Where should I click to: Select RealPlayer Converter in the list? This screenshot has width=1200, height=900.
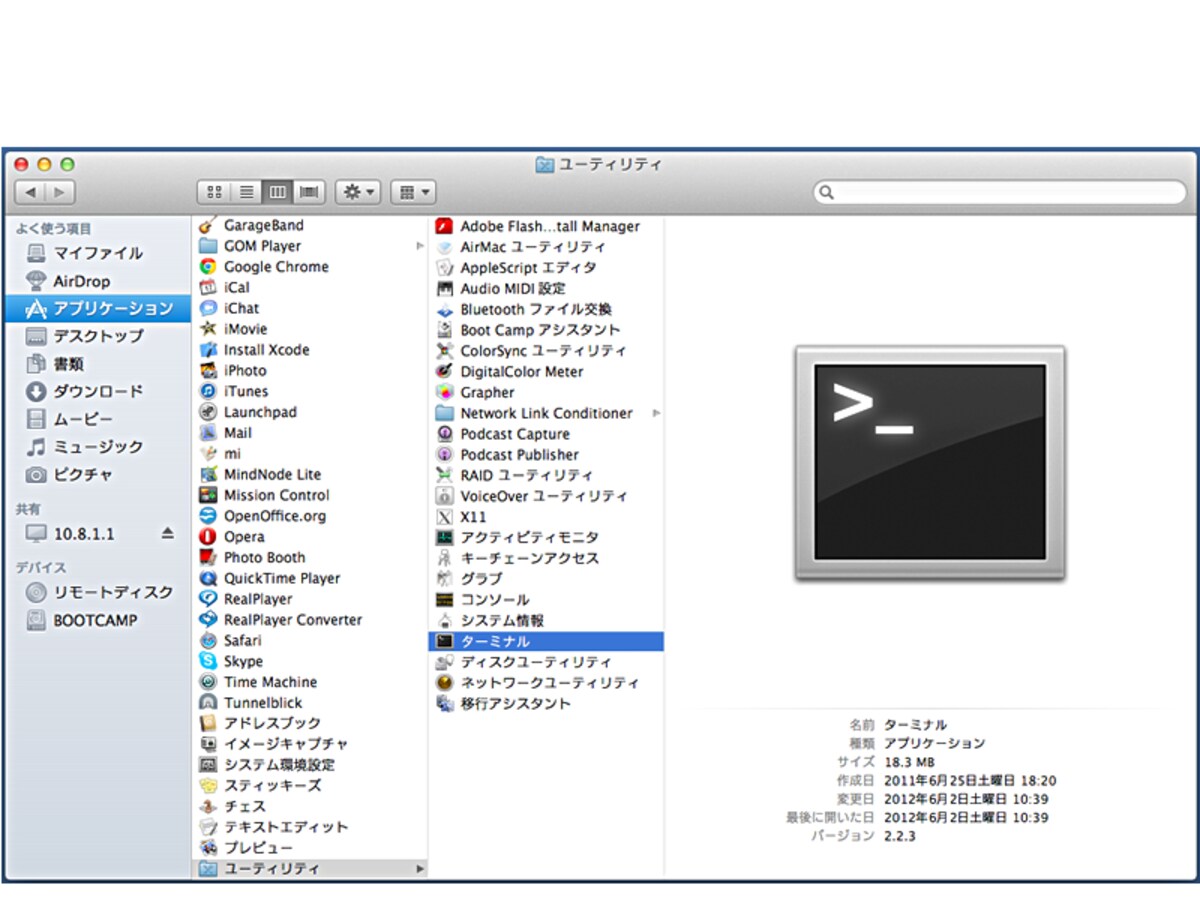(x=310, y=620)
